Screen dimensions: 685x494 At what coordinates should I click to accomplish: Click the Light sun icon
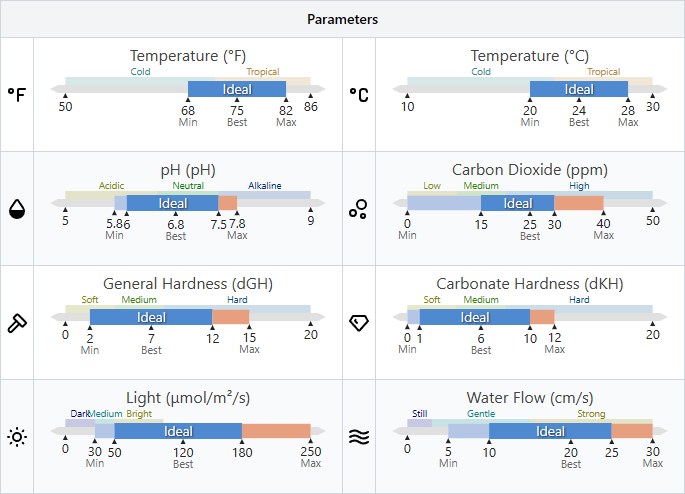17,436
